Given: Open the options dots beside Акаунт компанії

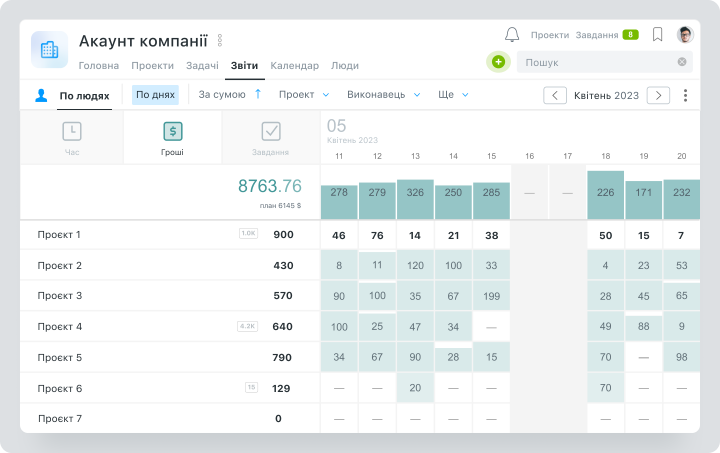Looking at the screenshot, I should pos(220,40).
